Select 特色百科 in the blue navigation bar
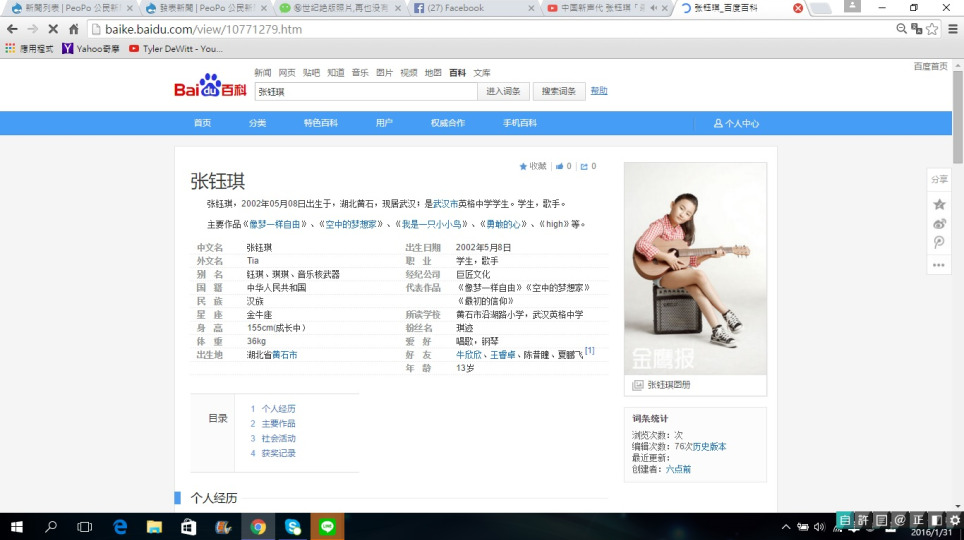Screen dimensions: 964x540 tap(320, 123)
